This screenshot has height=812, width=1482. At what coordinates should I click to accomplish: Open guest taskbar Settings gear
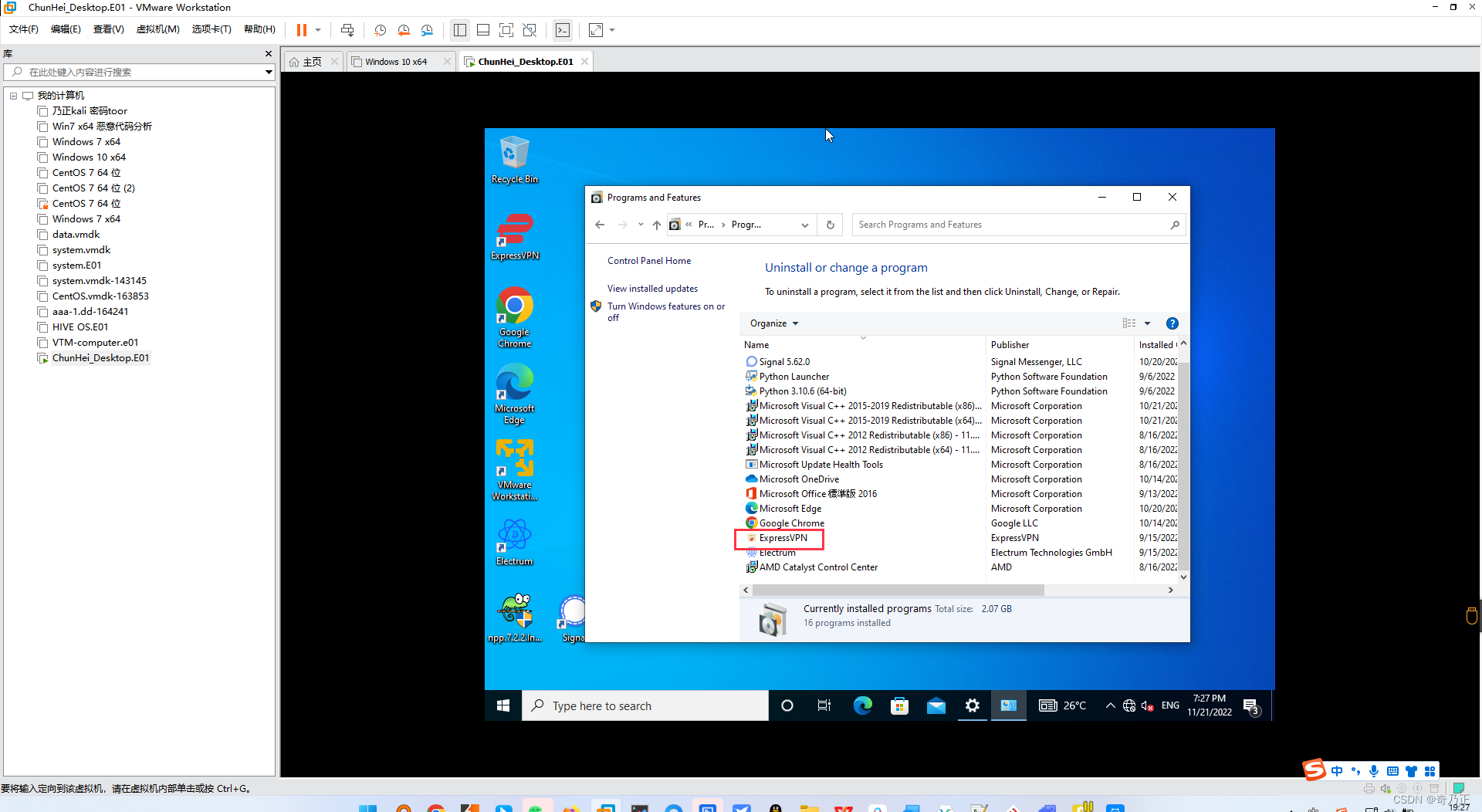tap(973, 705)
